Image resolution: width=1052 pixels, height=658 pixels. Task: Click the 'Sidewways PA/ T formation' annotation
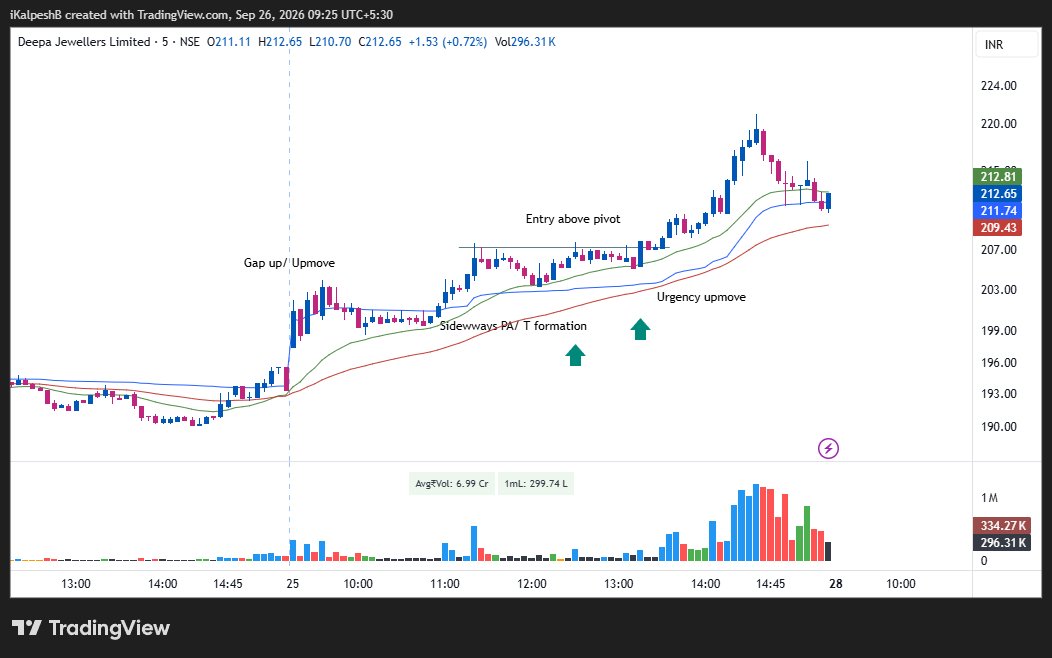point(513,326)
